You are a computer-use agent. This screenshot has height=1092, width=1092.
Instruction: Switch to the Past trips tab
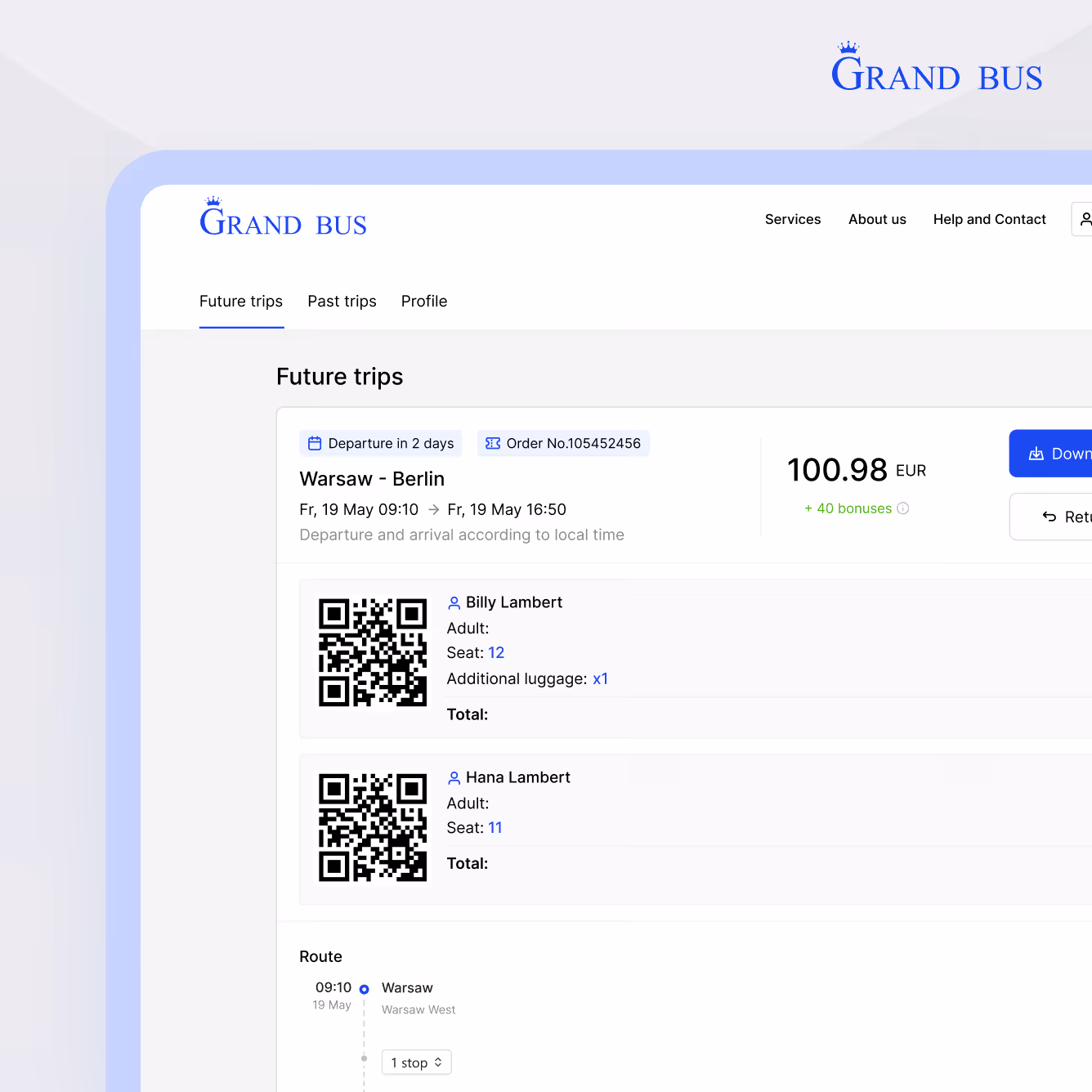click(x=342, y=301)
